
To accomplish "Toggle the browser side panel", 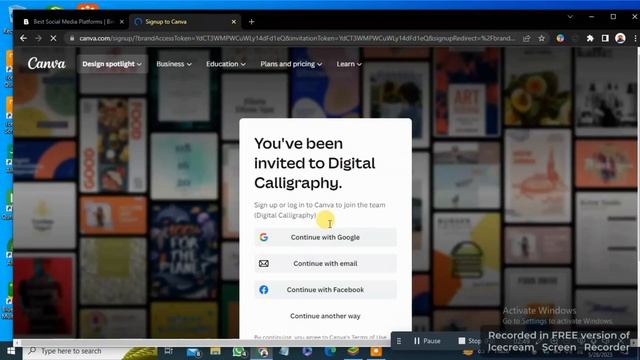I will point(605,38).
